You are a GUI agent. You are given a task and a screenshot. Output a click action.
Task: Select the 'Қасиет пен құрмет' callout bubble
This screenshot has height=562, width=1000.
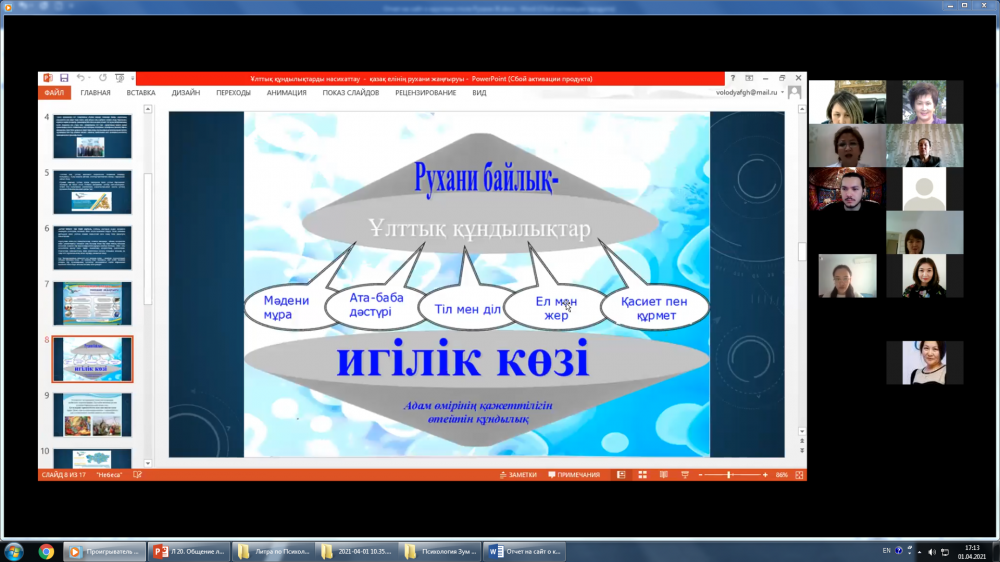click(x=654, y=307)
